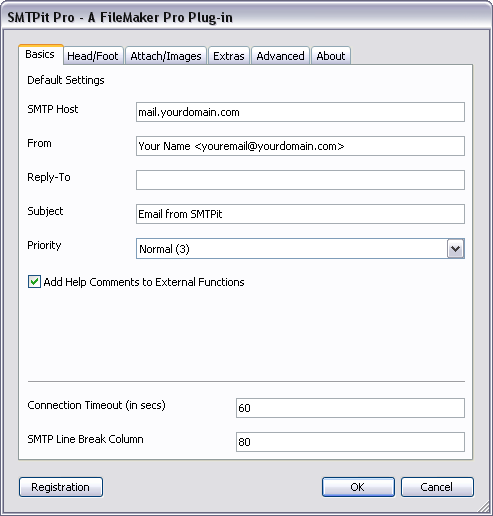Uncheck Add Help Comments to External Functions
This screenshot has height=516, width=493.
pos(34,282)
